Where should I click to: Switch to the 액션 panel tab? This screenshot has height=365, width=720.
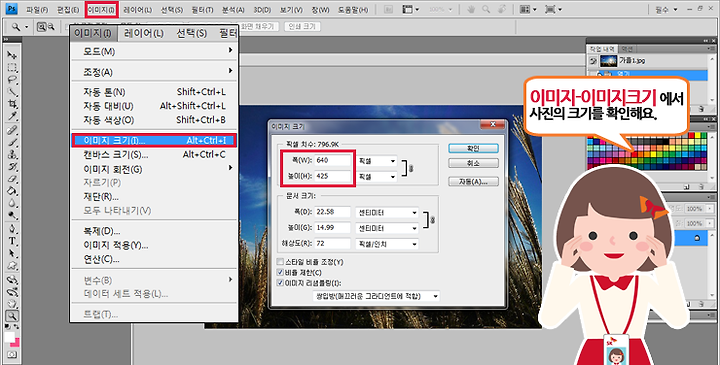[x=627, y=49]
